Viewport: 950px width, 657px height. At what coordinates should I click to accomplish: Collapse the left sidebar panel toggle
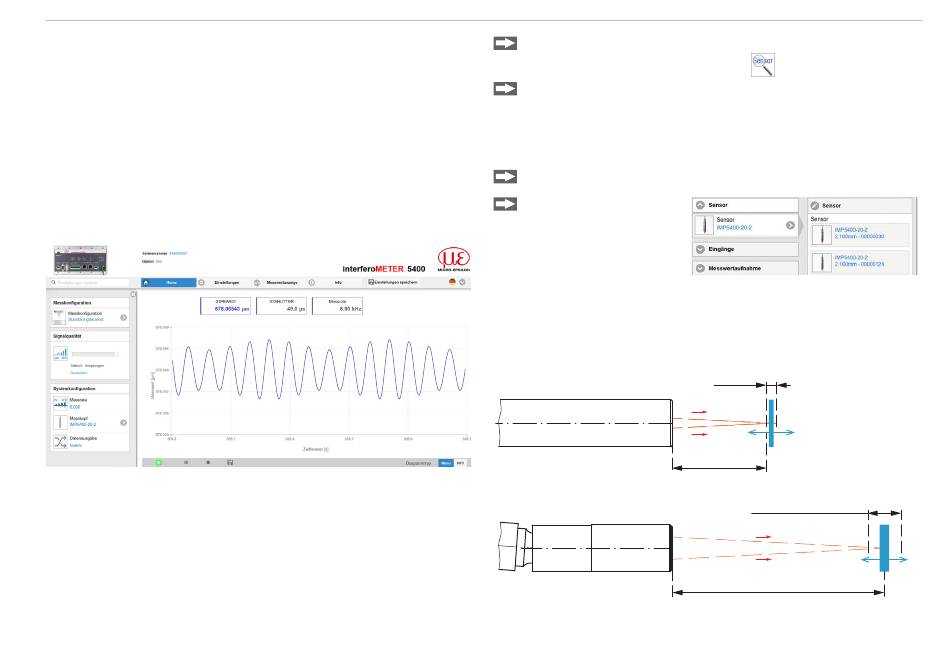(133, 294)
